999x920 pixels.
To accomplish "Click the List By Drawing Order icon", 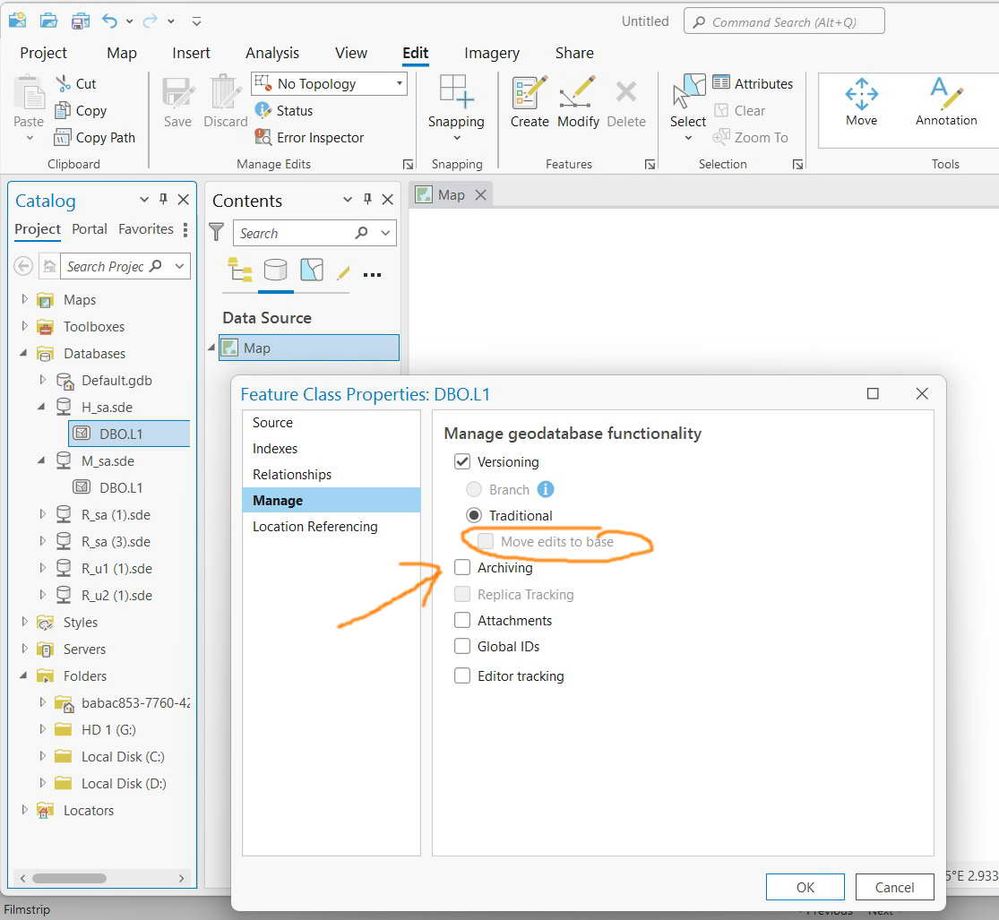I will coord(240,270).
